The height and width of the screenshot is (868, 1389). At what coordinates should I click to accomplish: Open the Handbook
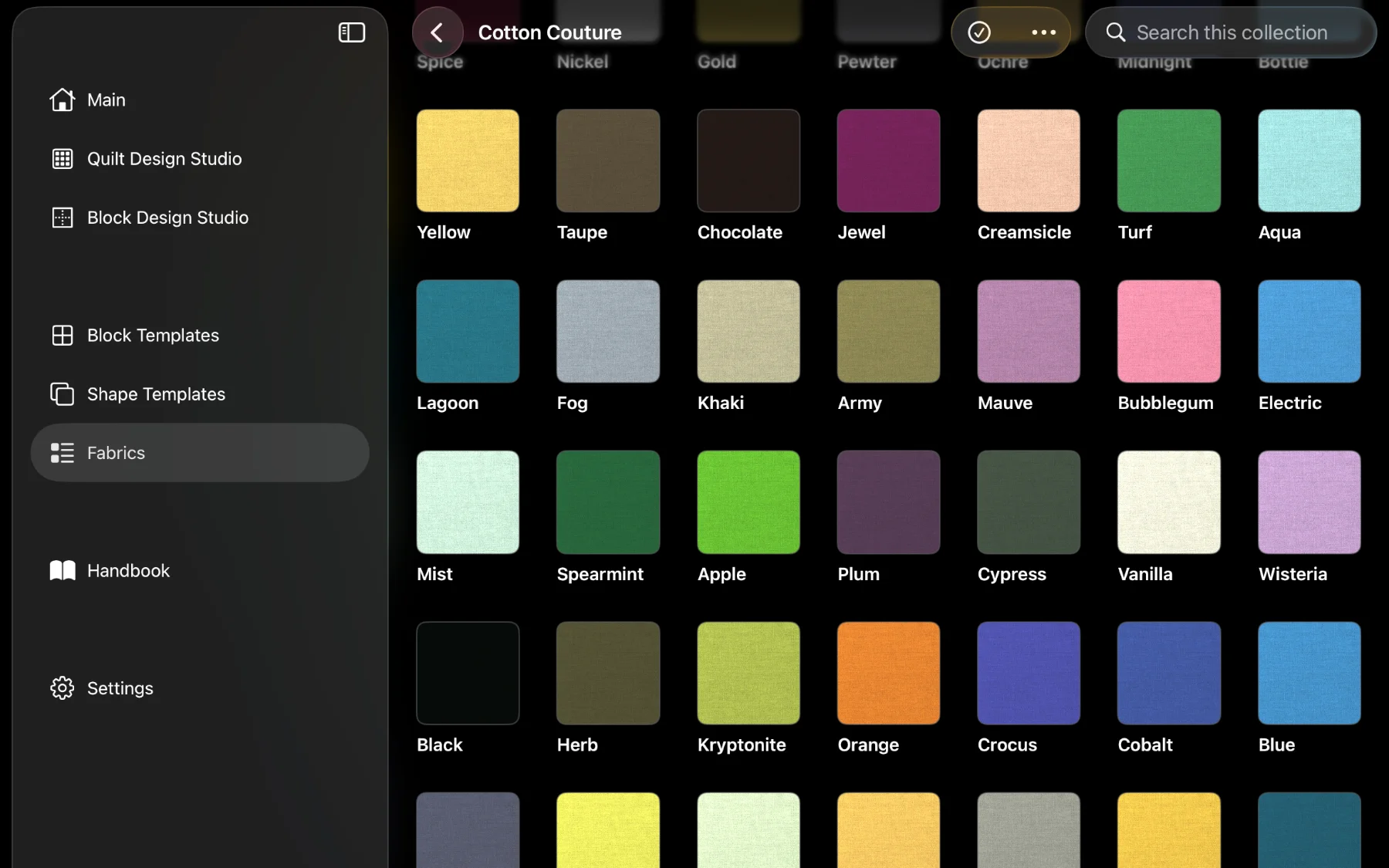(200, 571)
